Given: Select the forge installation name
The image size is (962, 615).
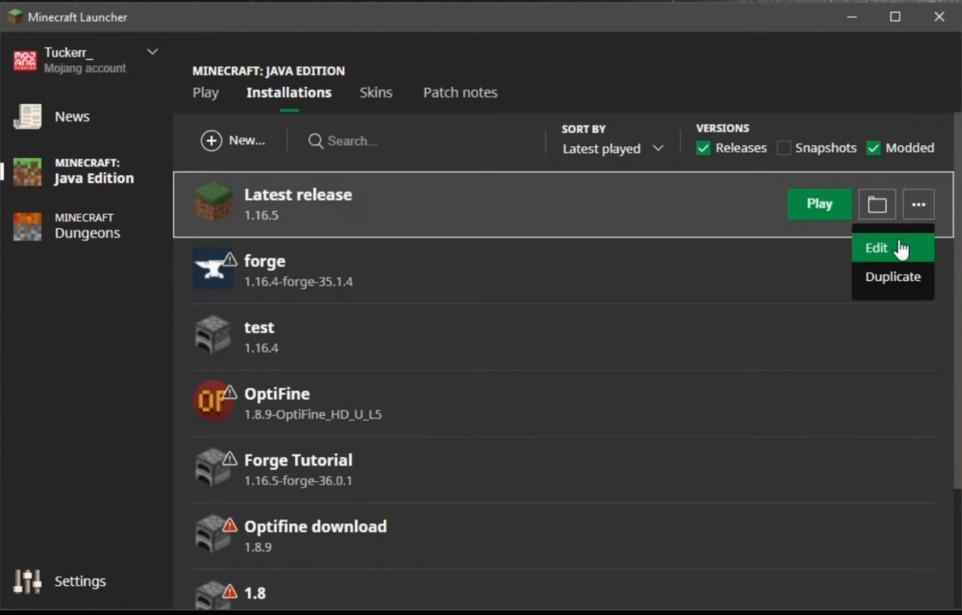Looking at the screenshot, I should [264, 261].
